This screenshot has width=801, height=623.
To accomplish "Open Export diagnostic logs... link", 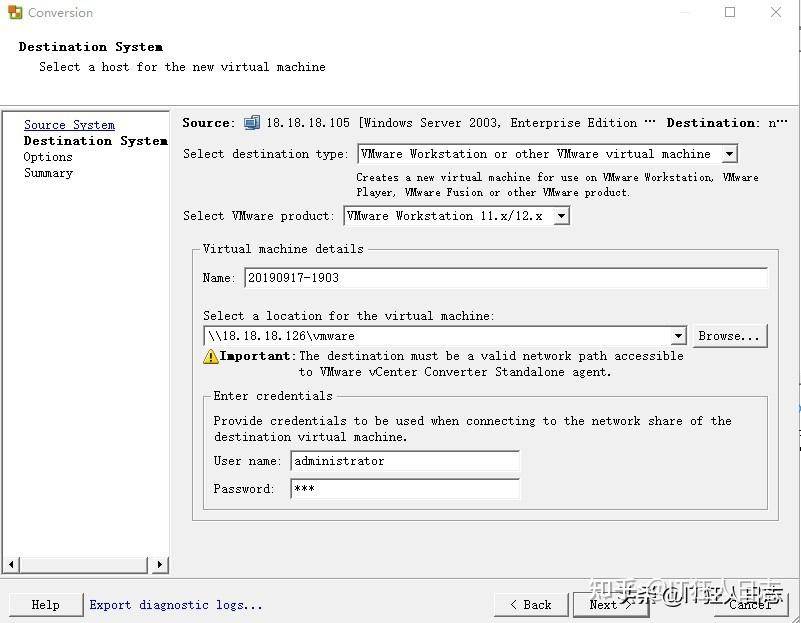I will 176,605.
